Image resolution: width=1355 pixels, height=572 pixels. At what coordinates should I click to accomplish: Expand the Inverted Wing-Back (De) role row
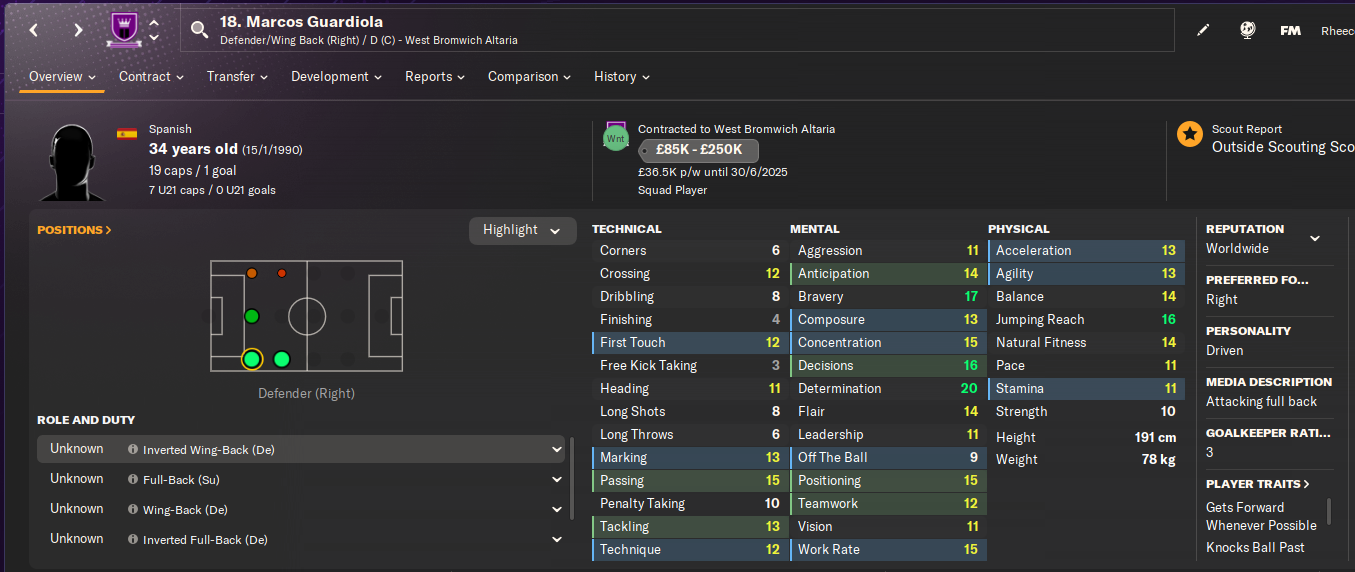point(557,450)
